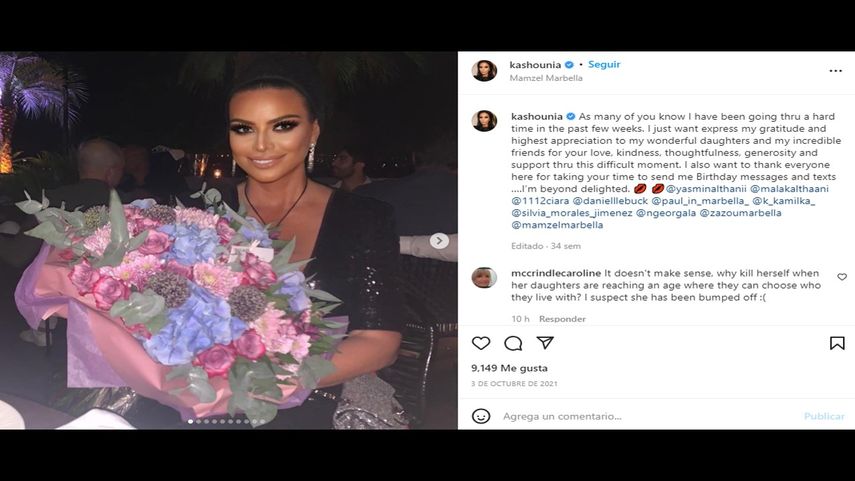Open emoji picker smiley icon
855x481 pixels.
pyautogui.click(x=481, y=416)
